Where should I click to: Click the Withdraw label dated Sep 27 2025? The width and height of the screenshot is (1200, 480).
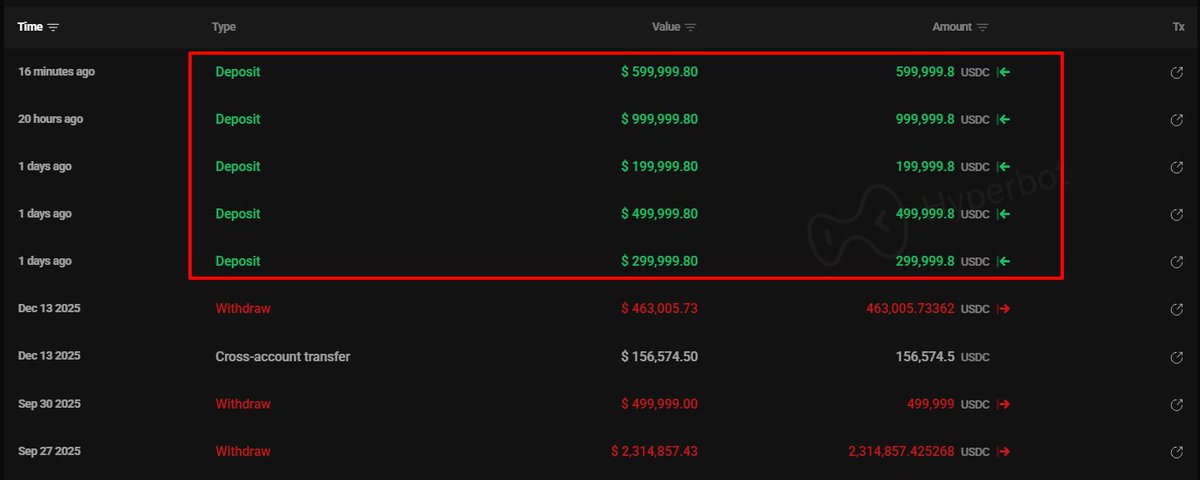243,451
